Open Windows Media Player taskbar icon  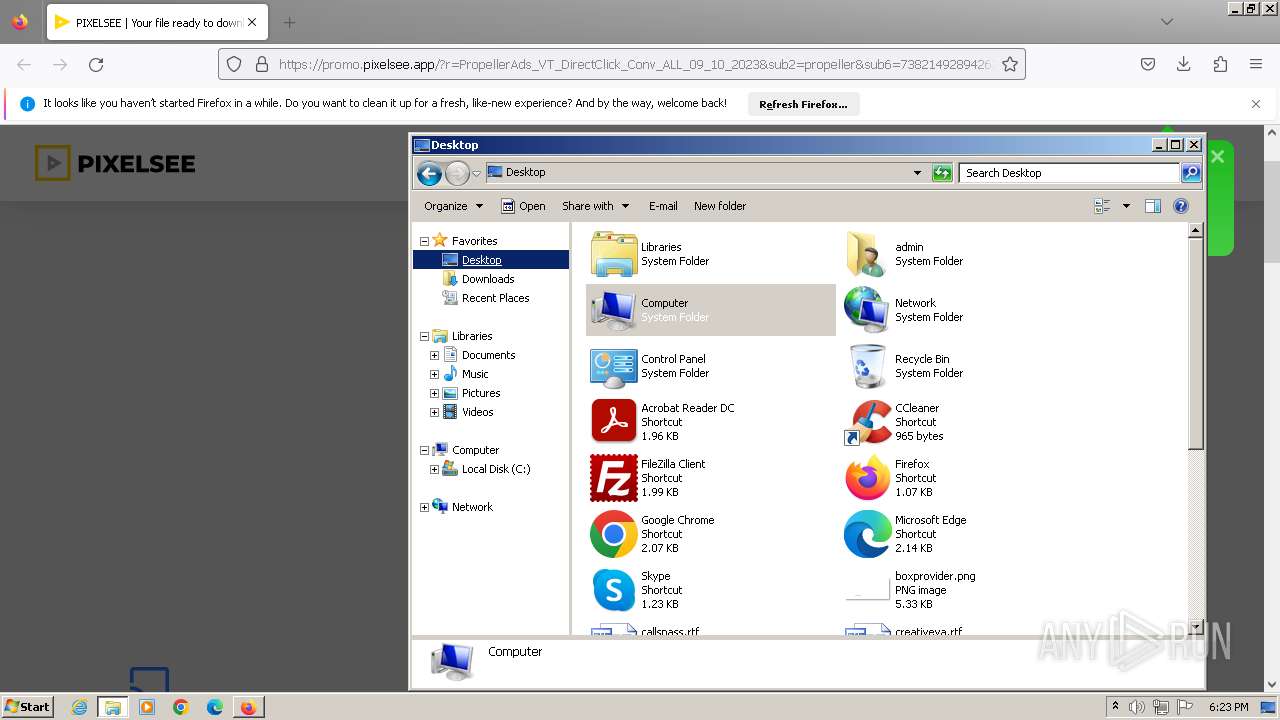147,707
